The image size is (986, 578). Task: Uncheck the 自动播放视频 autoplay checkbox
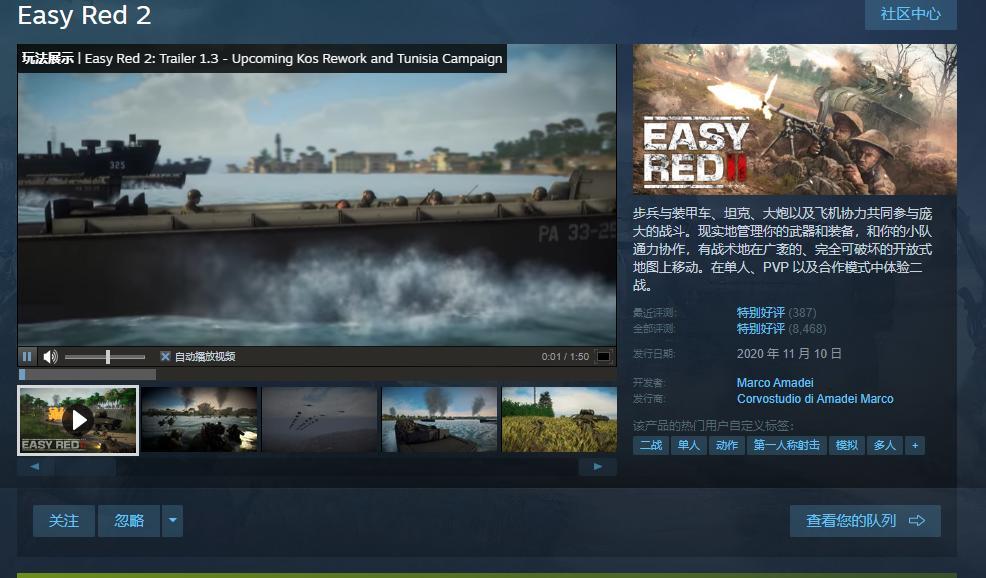click(165, 357)
